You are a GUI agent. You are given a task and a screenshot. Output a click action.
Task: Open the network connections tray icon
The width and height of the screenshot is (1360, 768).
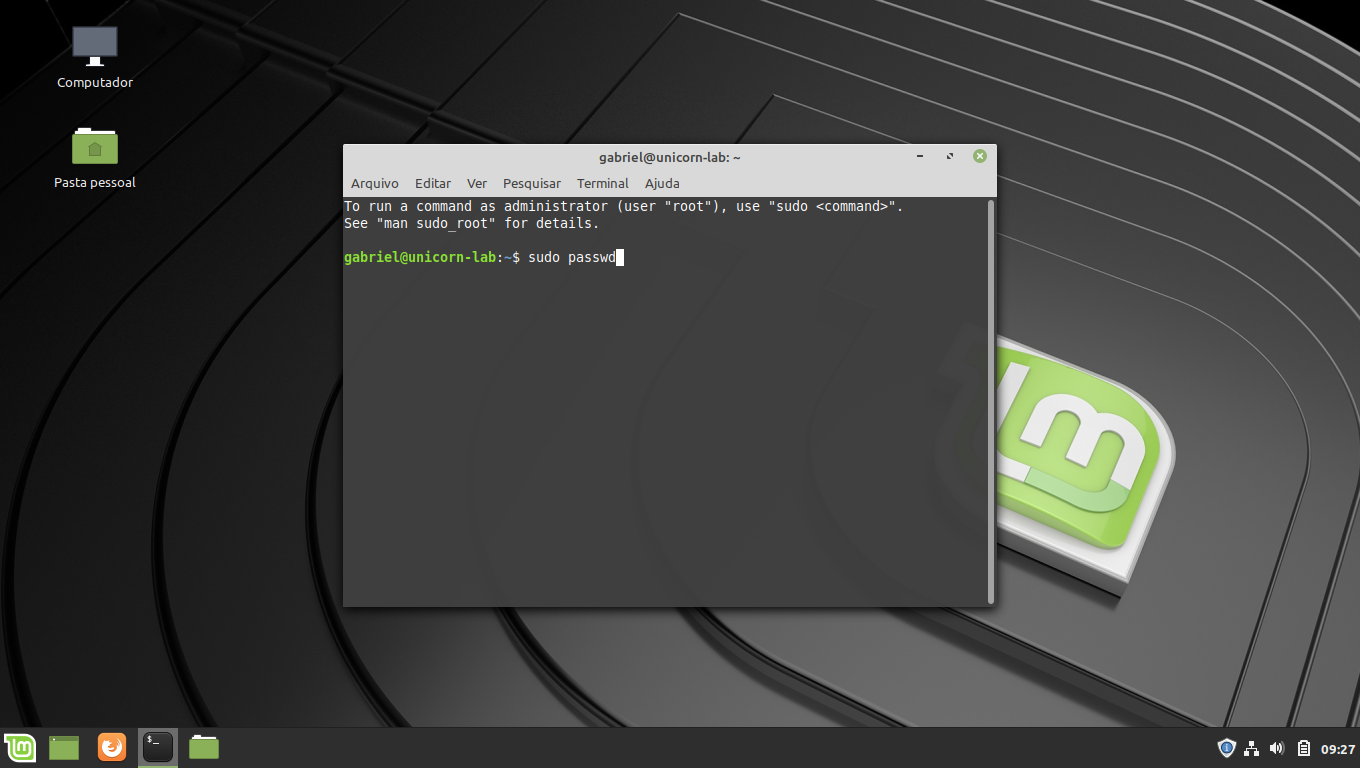point(1251,748)
